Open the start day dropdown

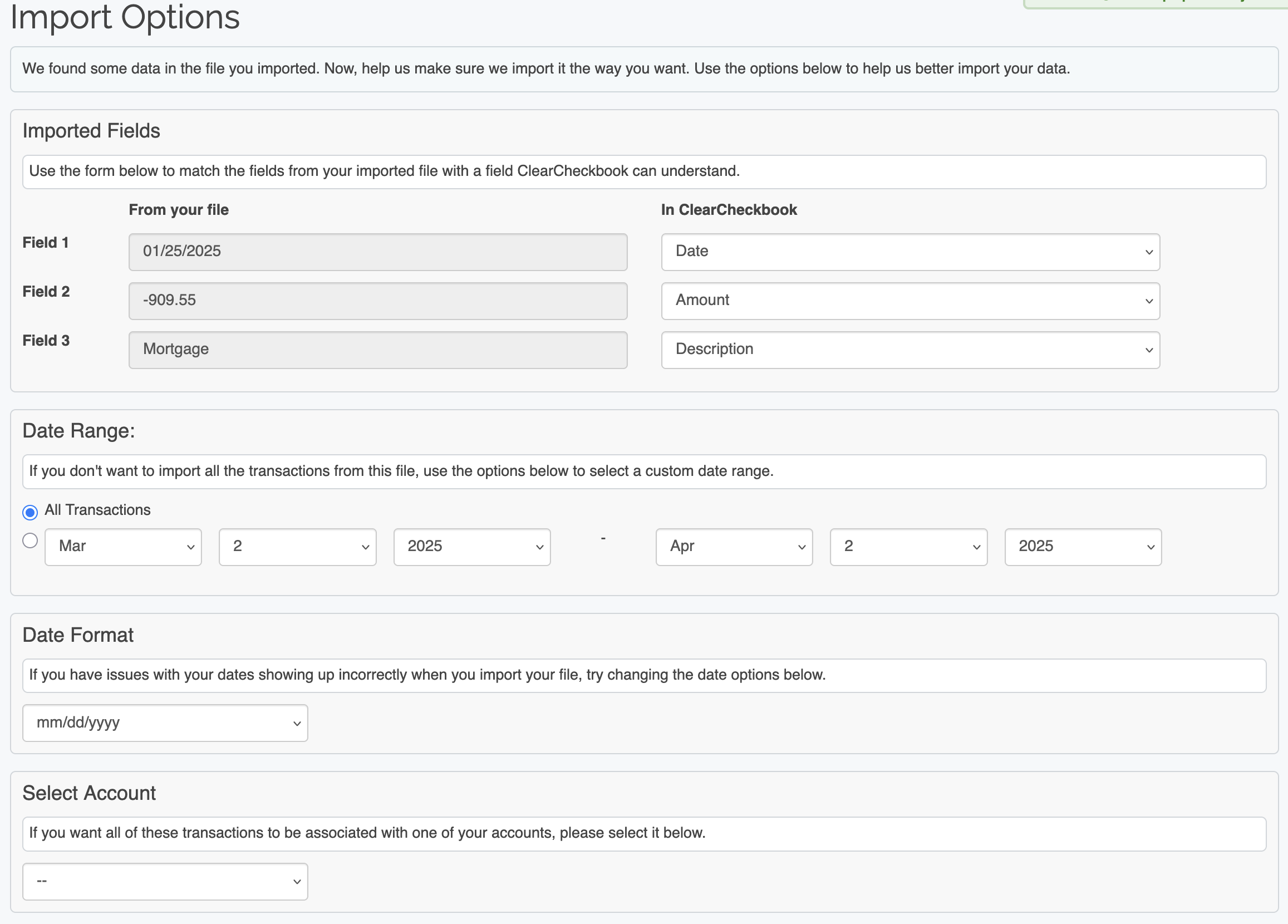297,547
